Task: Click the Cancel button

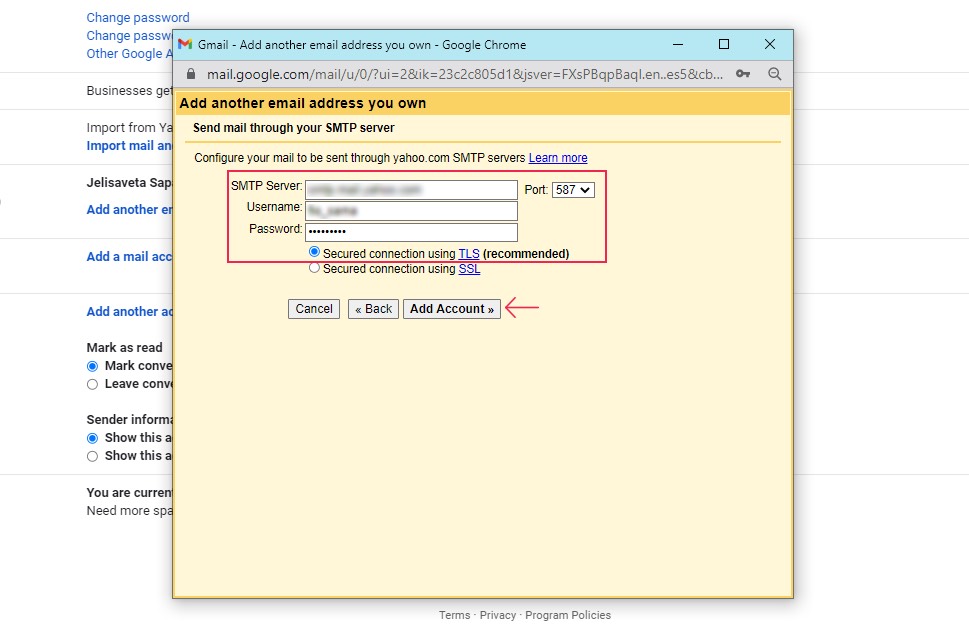Action: click(314, 309)
